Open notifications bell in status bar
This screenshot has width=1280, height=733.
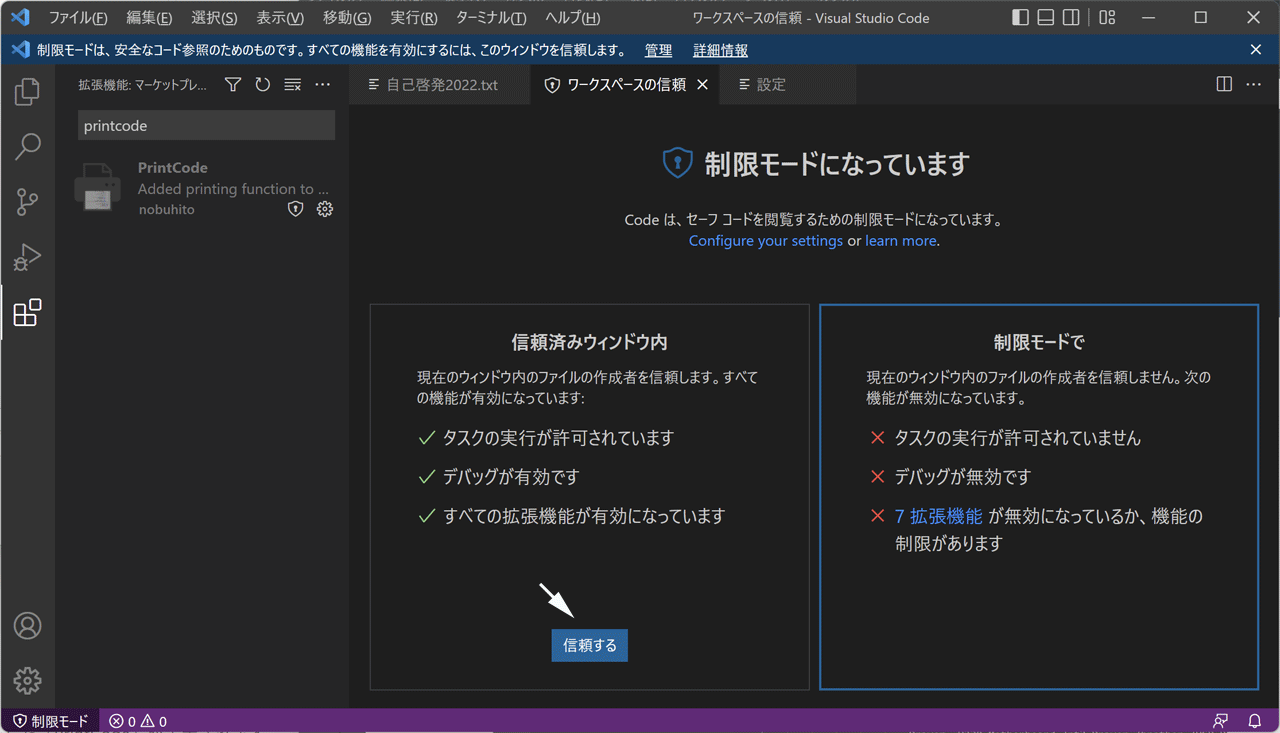(1255, 721)
